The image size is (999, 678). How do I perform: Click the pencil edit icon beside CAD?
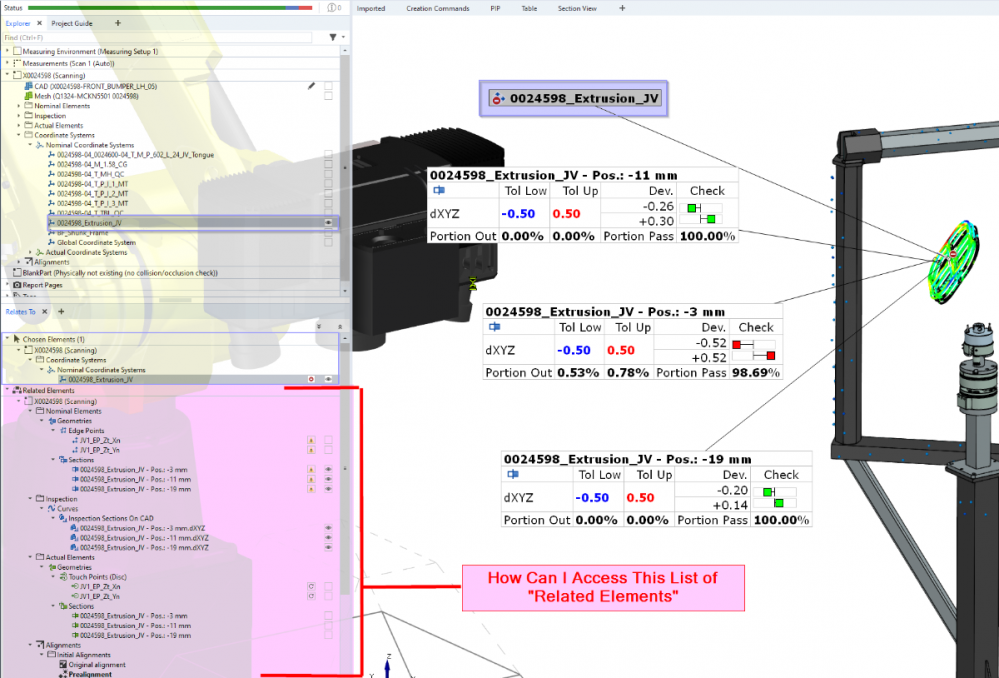[x=311, y=86]
